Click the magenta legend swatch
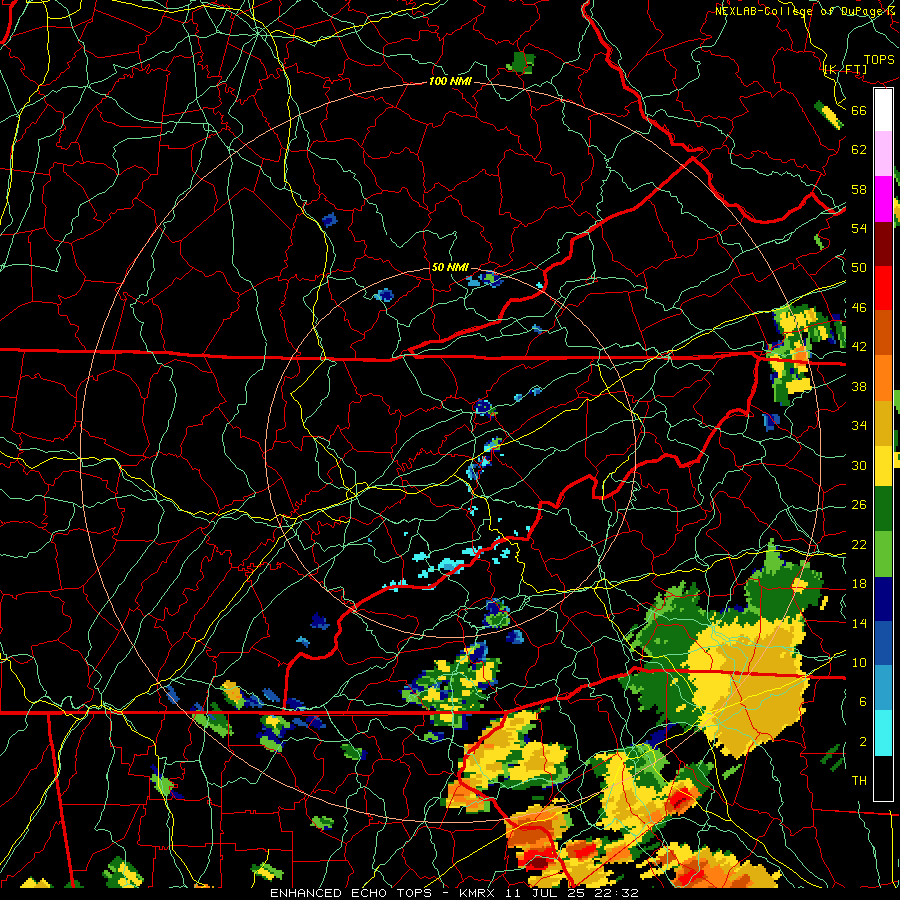The height and width of the screenshot is (900, 900). point(883,199)
